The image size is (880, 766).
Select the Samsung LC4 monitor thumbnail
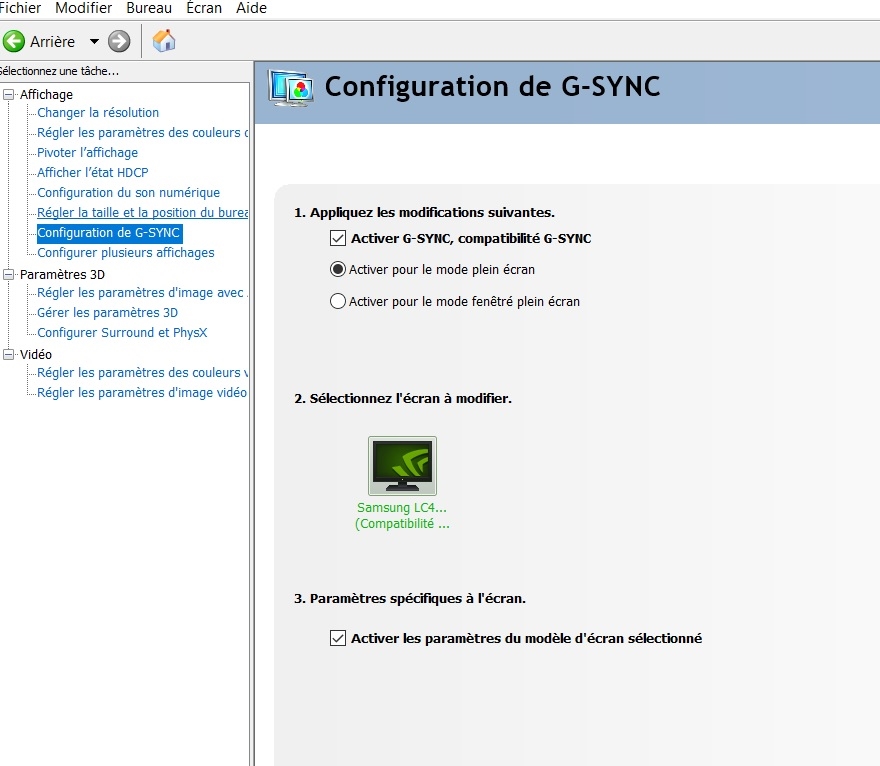[x=402, y=466]
